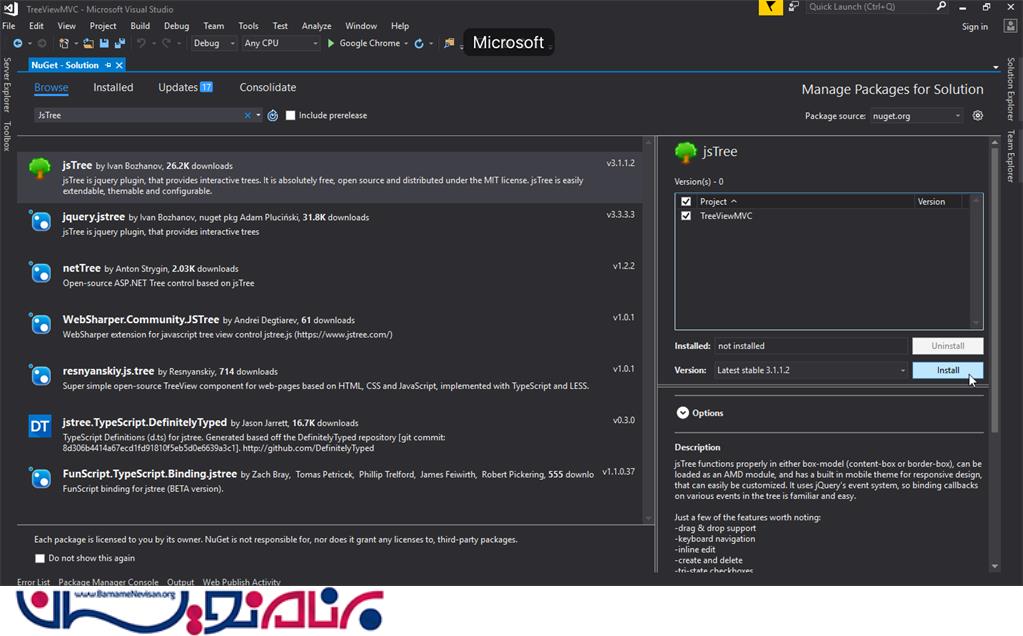Click the package list vertical scrollbar
The image size is (1023, 636).
pos(648,329)
